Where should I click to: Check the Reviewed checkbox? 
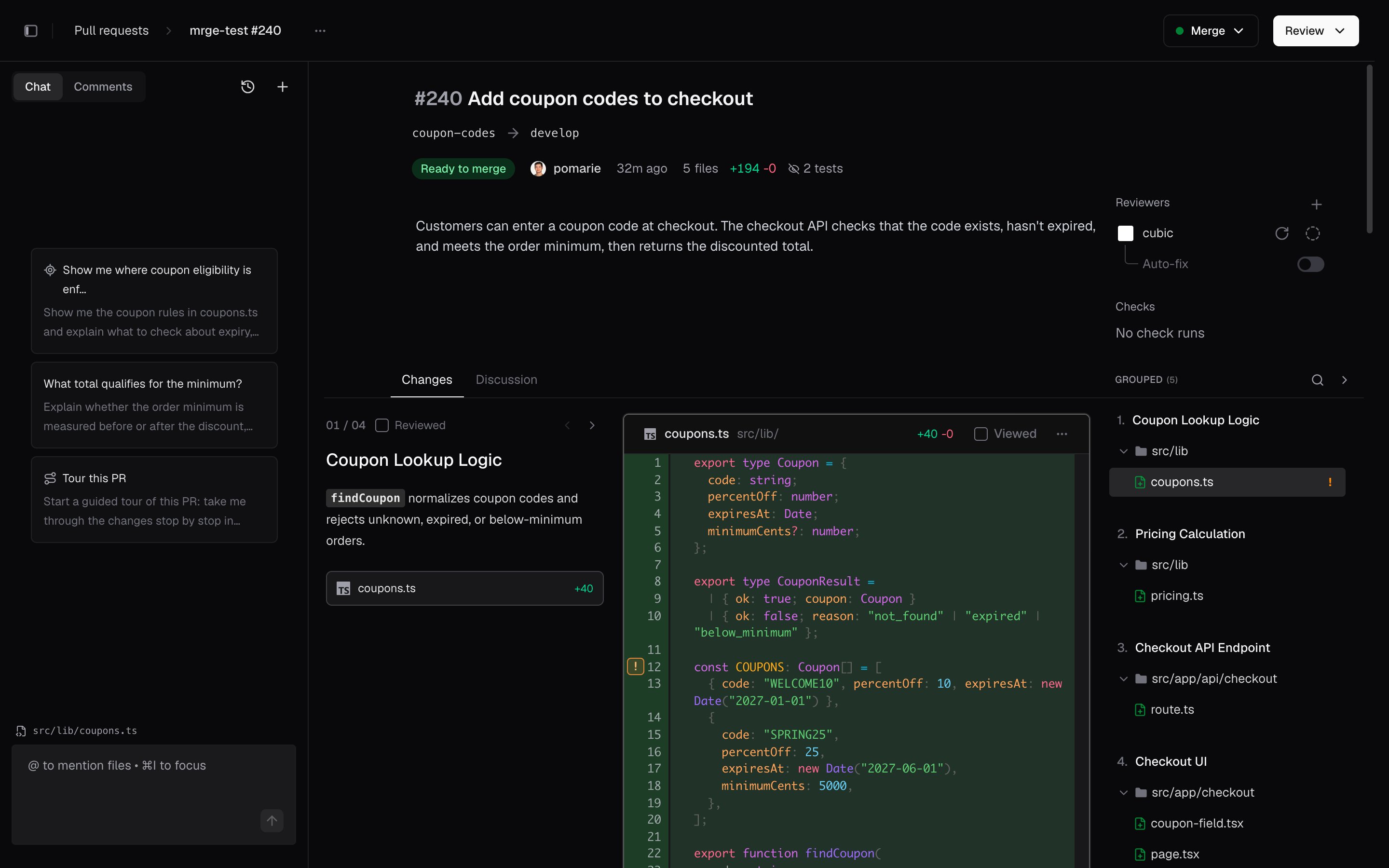pos(381,425)
